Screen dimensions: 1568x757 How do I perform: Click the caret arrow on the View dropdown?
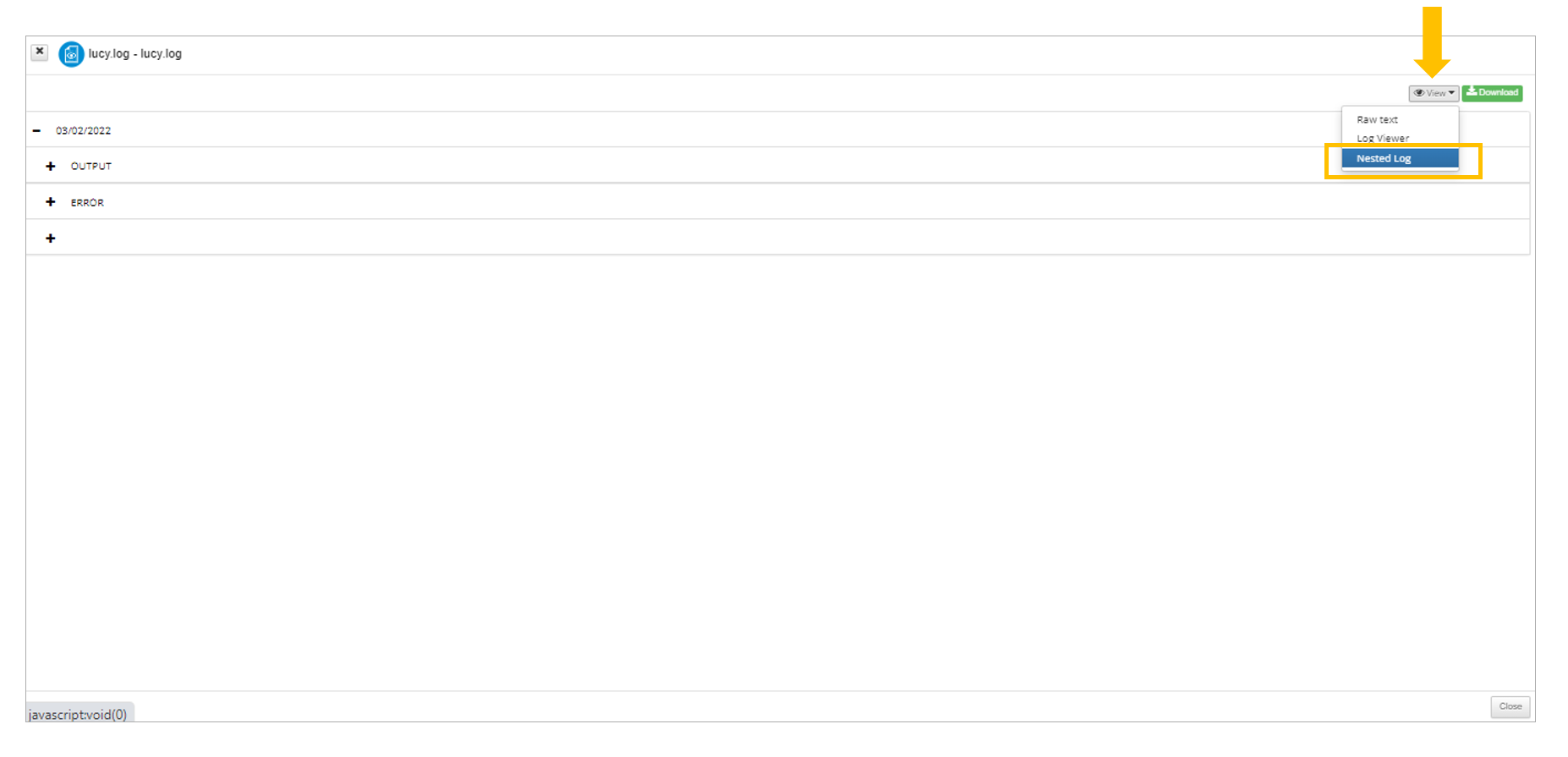pos(1451,93)
